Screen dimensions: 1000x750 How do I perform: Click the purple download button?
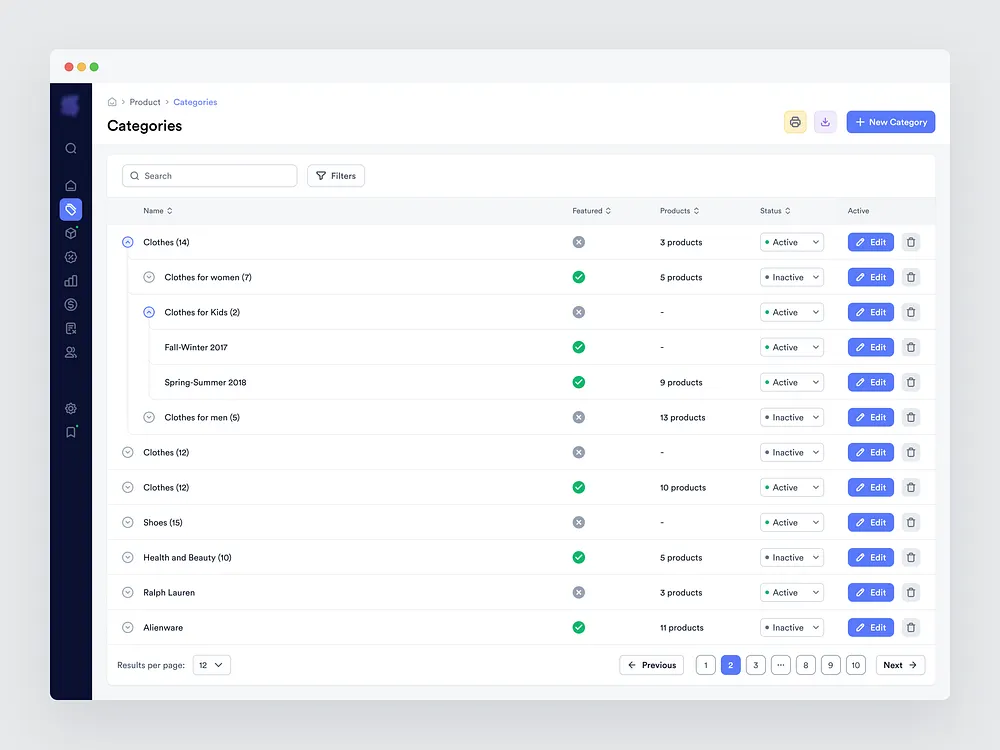(825, 122)
